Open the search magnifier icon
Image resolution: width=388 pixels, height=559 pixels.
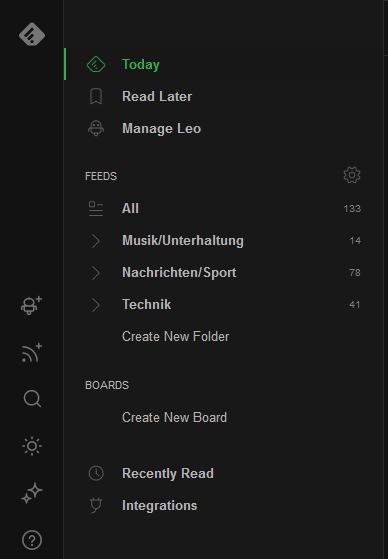(32, 399)
